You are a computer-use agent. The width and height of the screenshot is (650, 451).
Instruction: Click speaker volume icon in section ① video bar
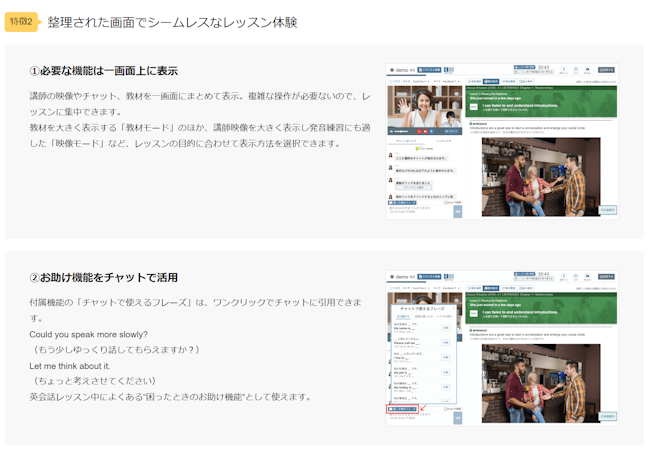[391, 131]
